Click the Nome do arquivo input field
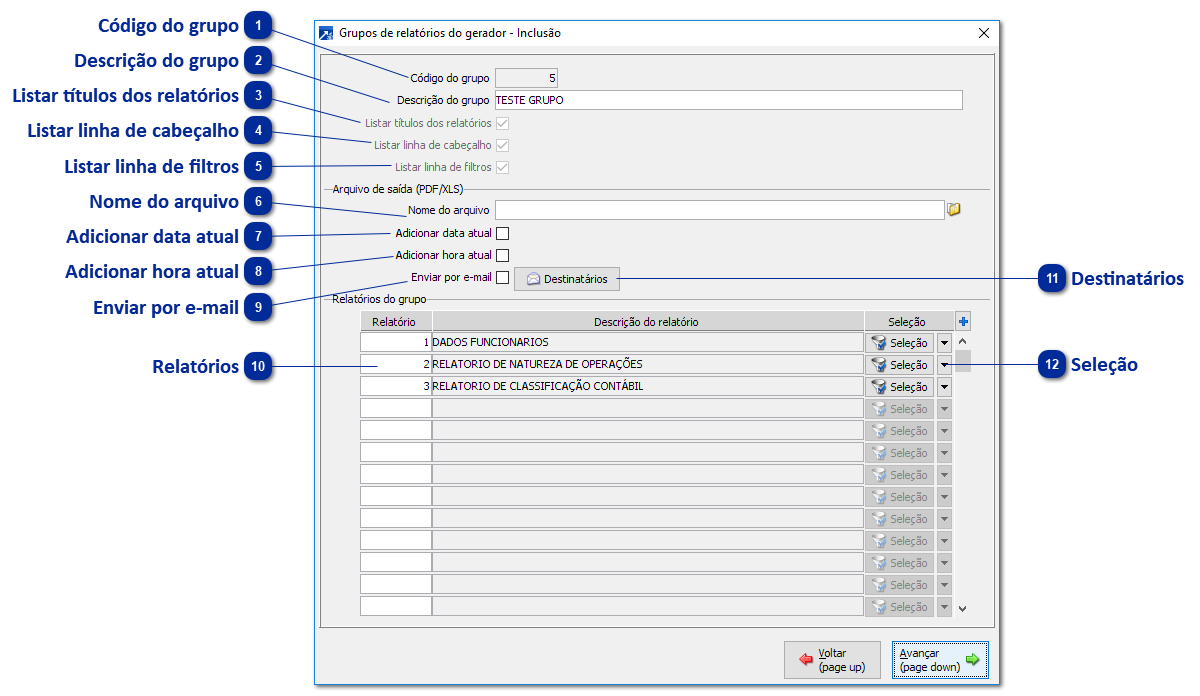This screenshot has width=1200, height=696. click(x=720, y=210)
